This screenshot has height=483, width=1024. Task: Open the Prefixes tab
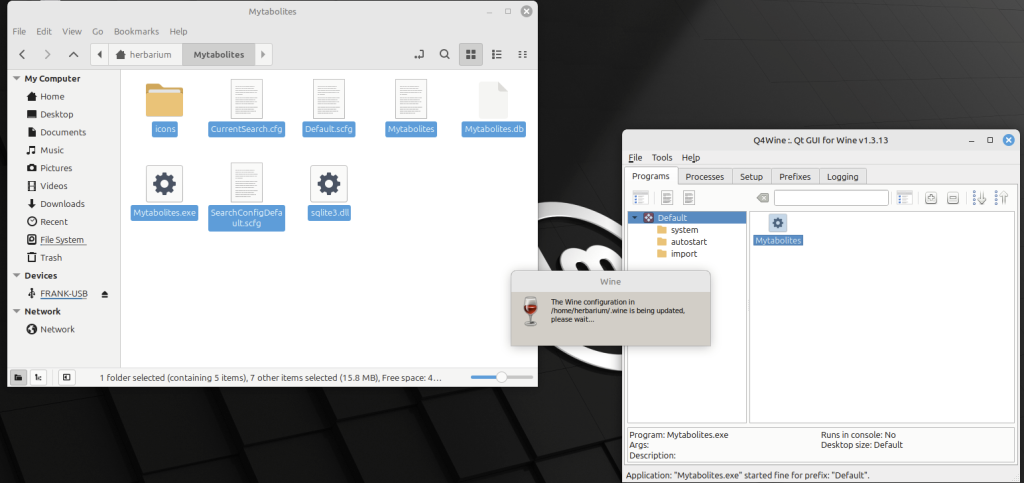point(794,177)
